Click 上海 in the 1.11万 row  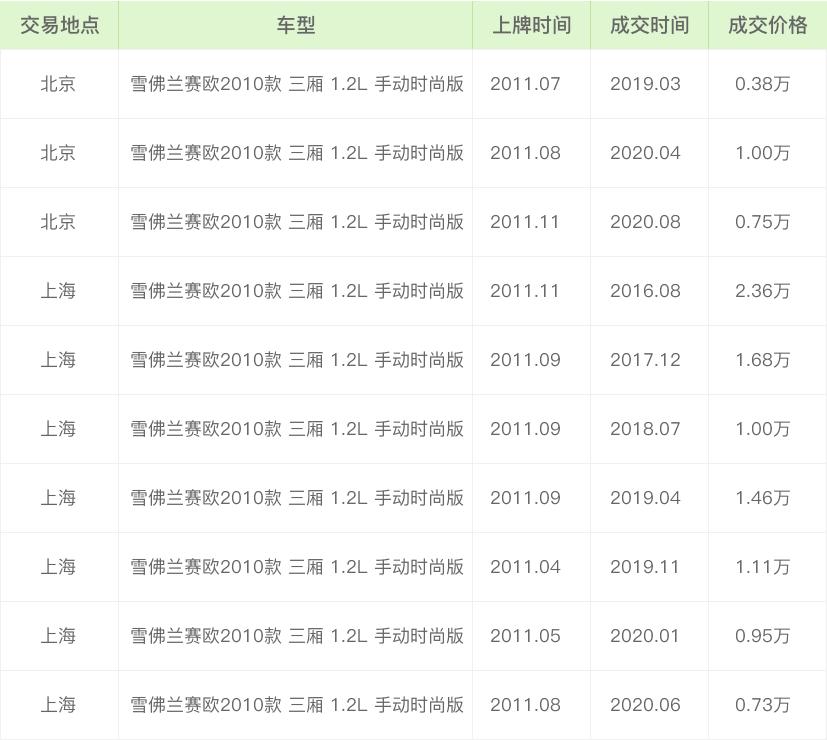(x=58, y=567)
